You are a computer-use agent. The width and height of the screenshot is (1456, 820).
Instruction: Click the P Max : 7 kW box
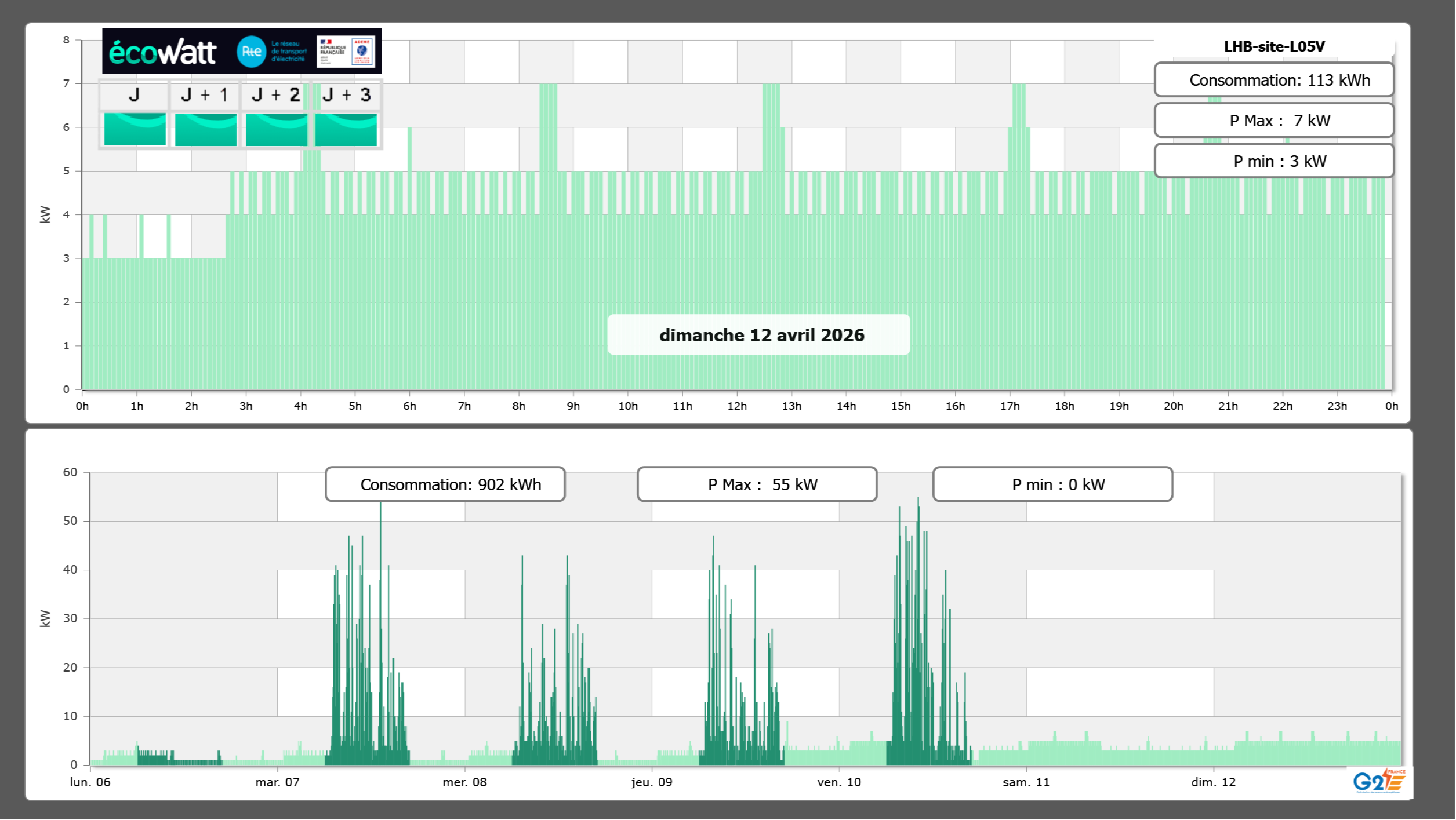coord(1273,121)
